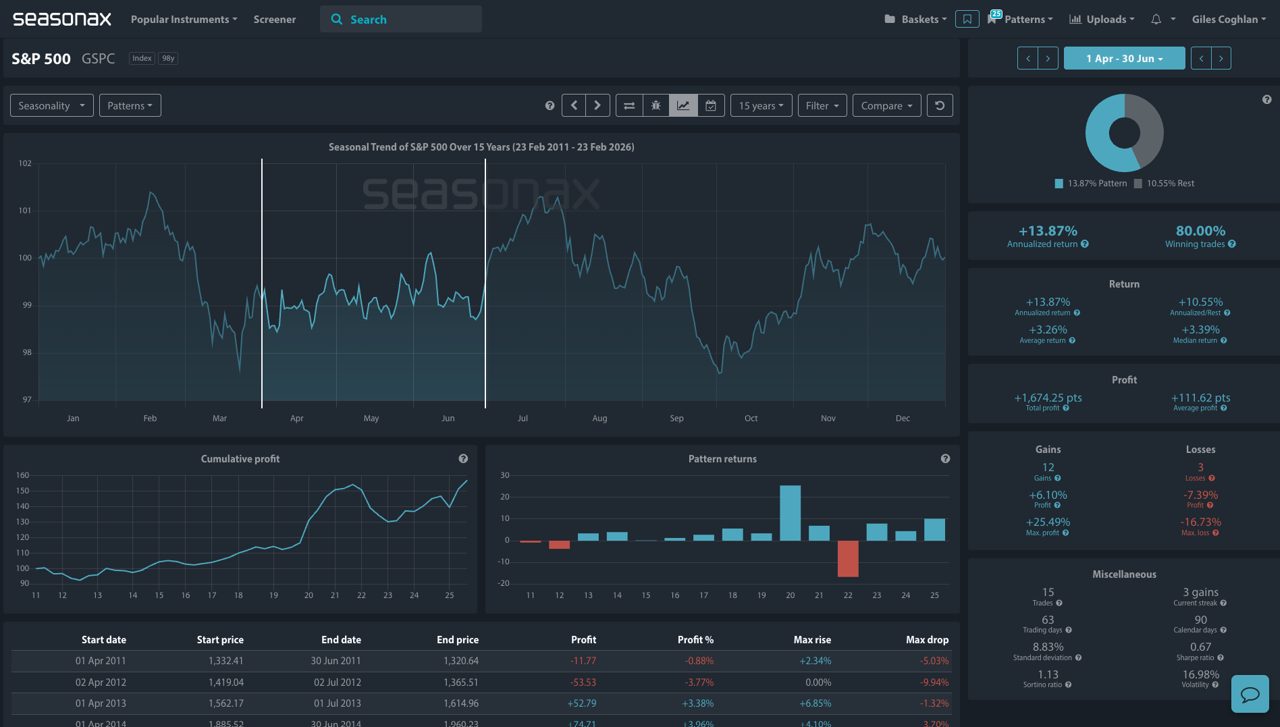Toggle the line chart view button
This screenshot has height=727, width=1280.
click(x=683, y=105)
